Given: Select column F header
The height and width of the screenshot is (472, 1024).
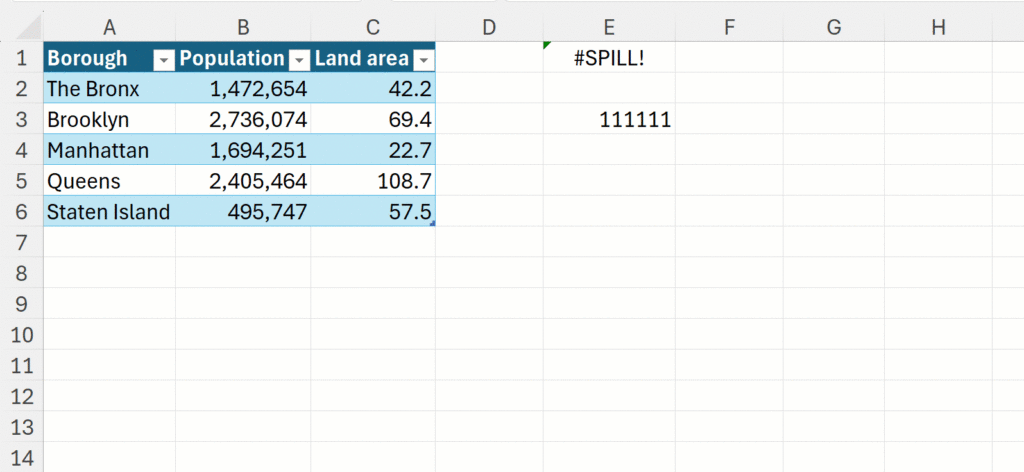Looking at the screenshot, I should pos(729,27).
